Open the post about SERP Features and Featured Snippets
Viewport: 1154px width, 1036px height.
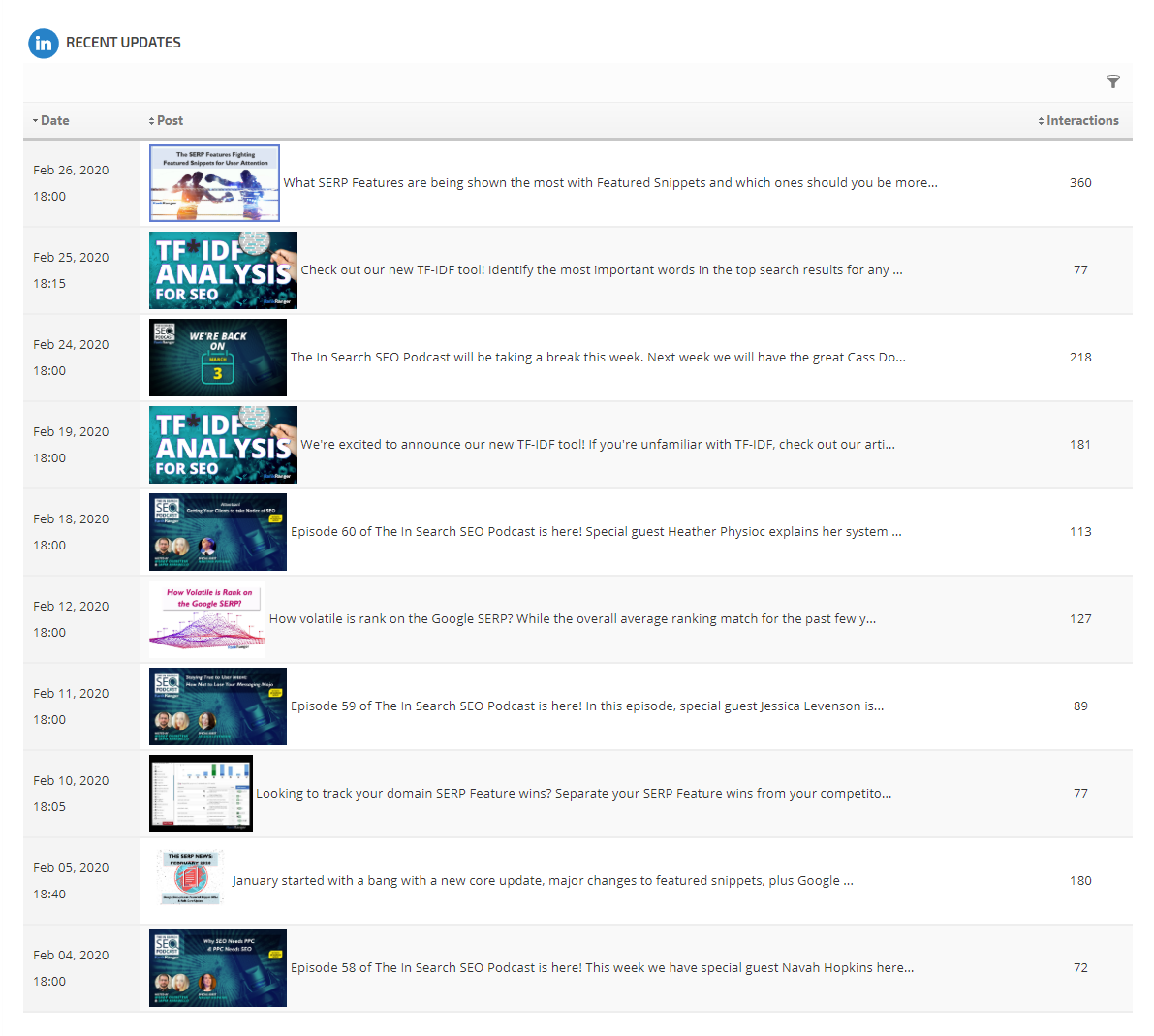point(609,183)
